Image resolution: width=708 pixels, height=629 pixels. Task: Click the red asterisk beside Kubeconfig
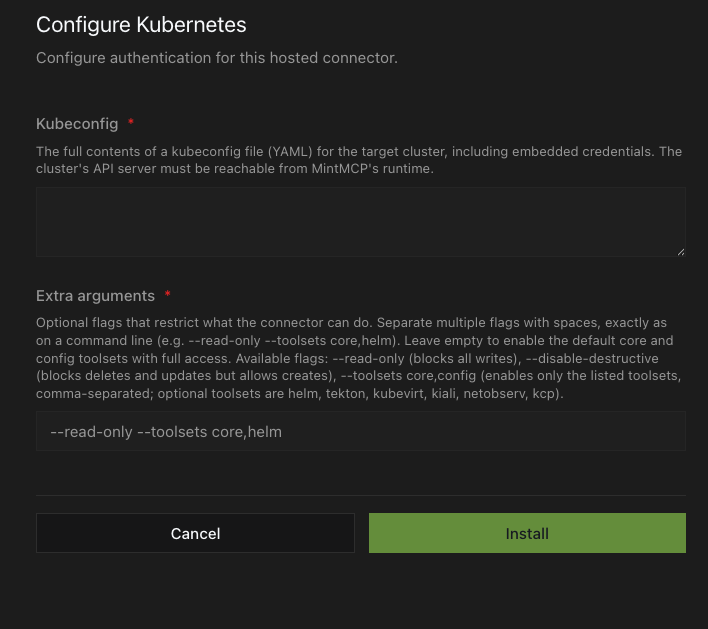131,121
